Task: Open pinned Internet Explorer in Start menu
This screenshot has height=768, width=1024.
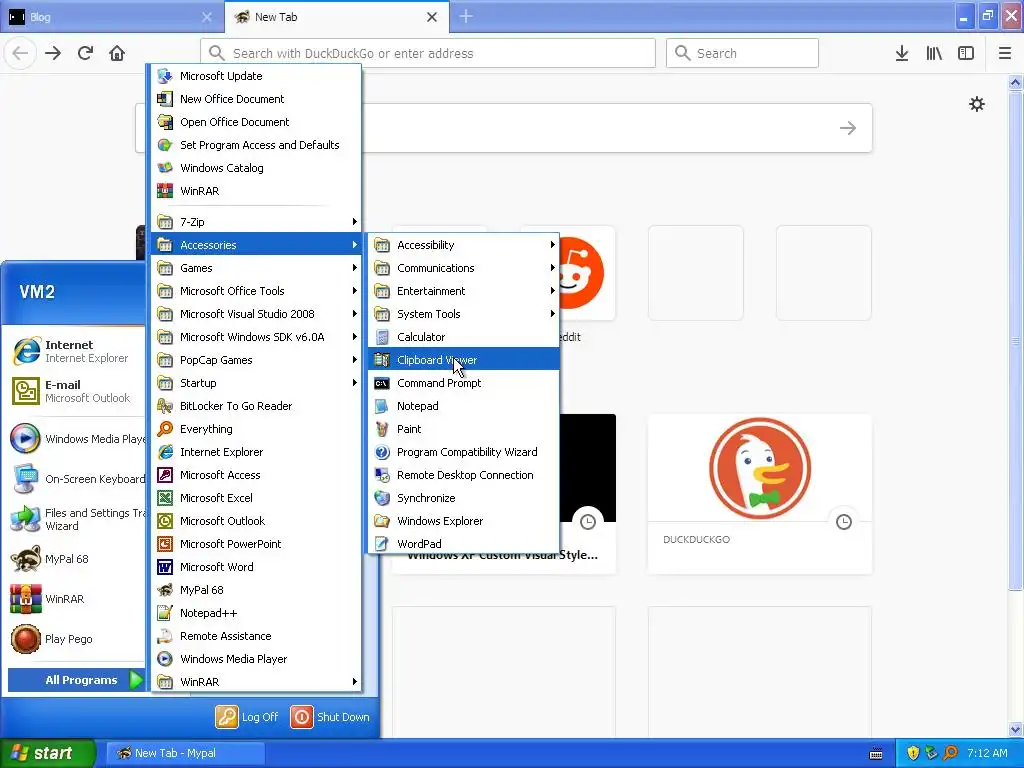Action: point(76,351)
